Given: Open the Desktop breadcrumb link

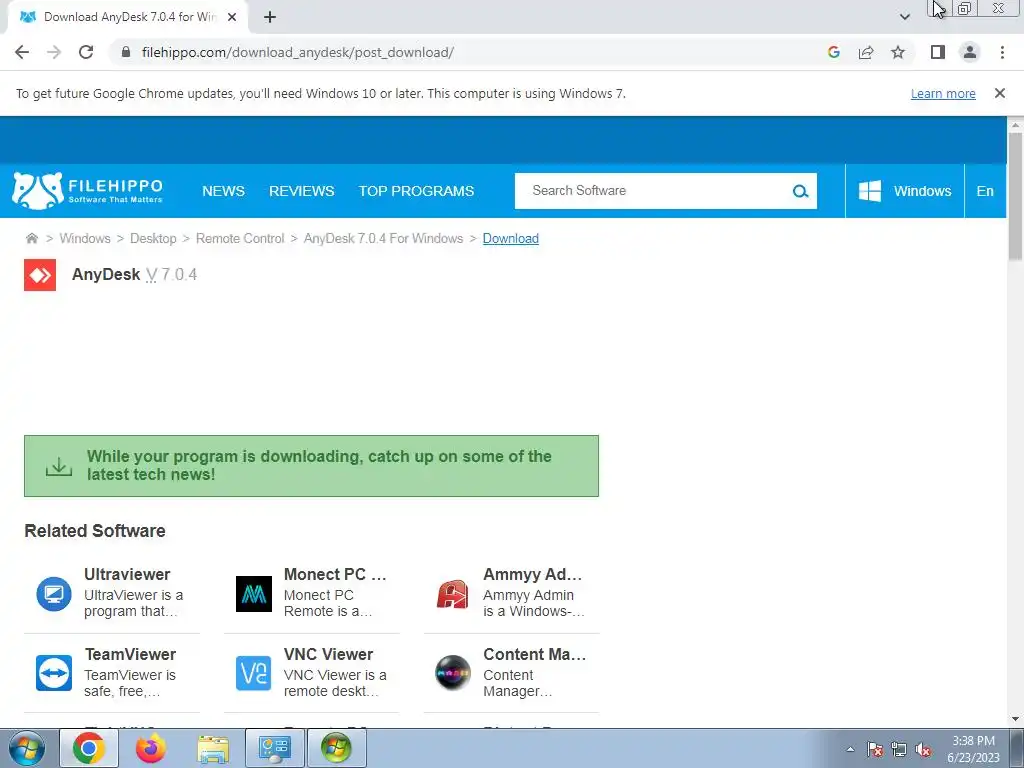Looking at the screenshot, I should pyautogui.click(x=153, y=238).
